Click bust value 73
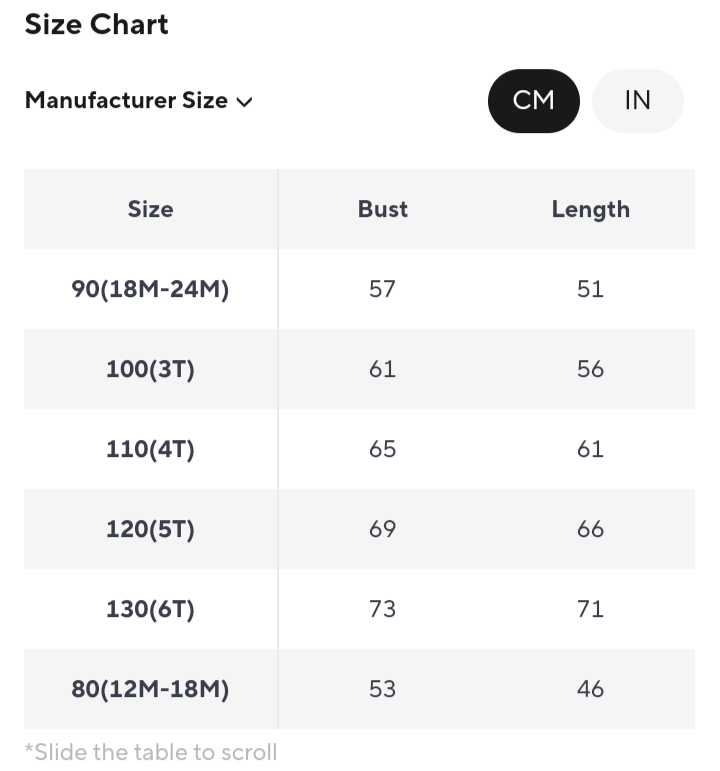The height and width of the screenshot is (771, 720). 382,609
